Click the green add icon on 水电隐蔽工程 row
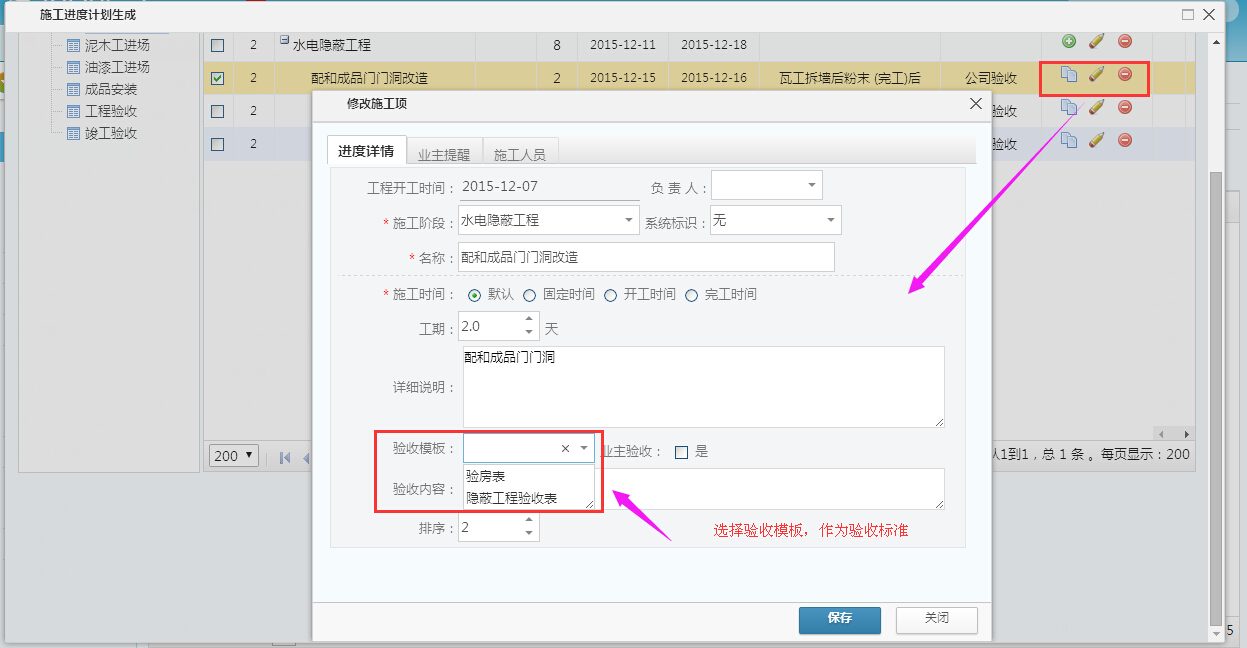This screenshot has height=648, width=1247. click(x=1067, y=41)
